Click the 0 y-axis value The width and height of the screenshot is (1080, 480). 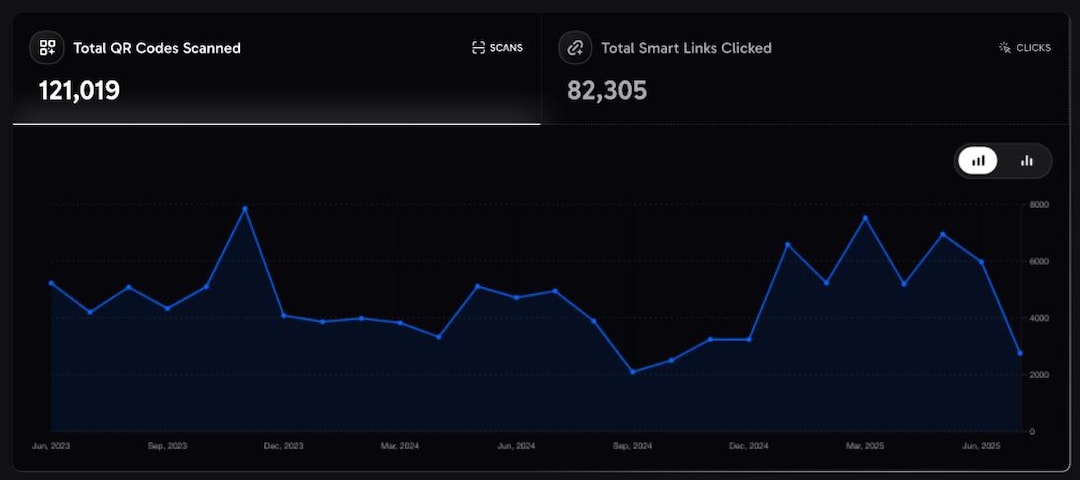1032,432
